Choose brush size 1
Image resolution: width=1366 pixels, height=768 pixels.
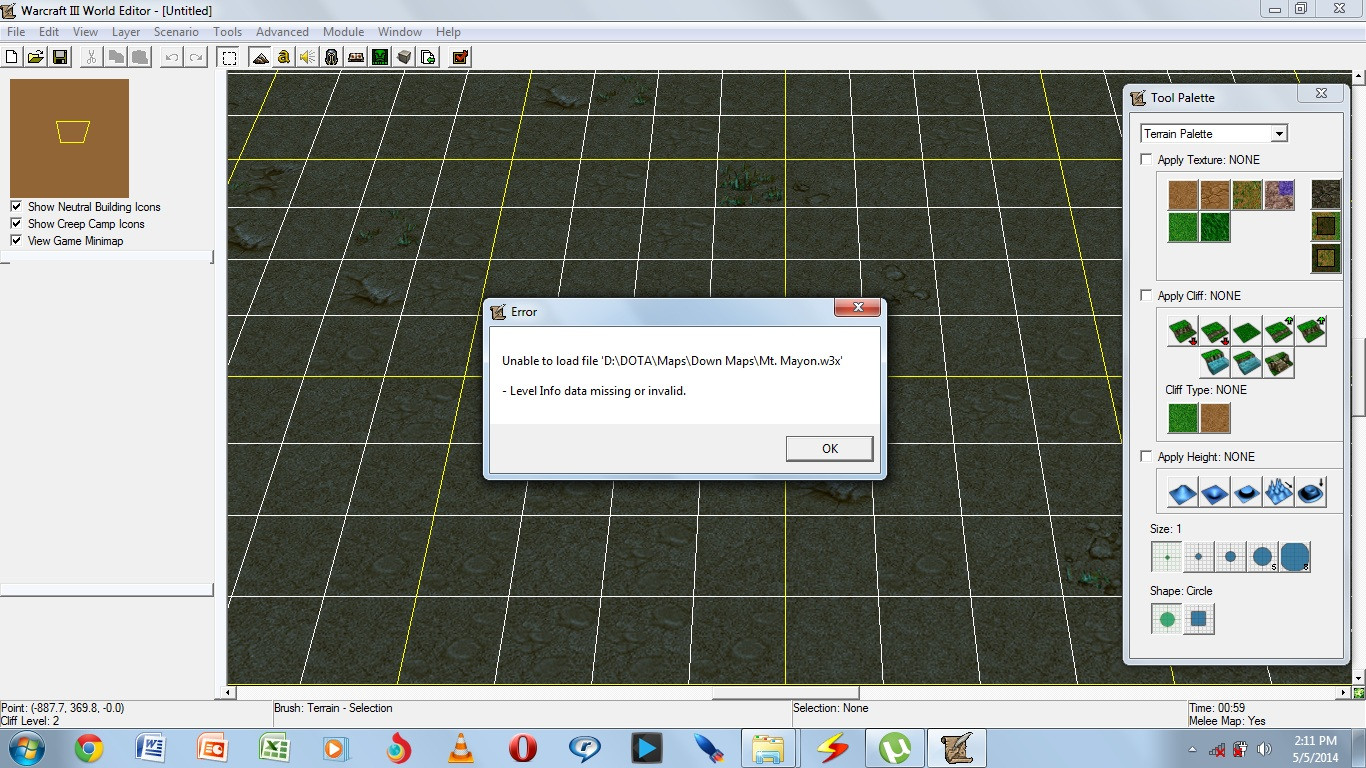point(1167,557)
